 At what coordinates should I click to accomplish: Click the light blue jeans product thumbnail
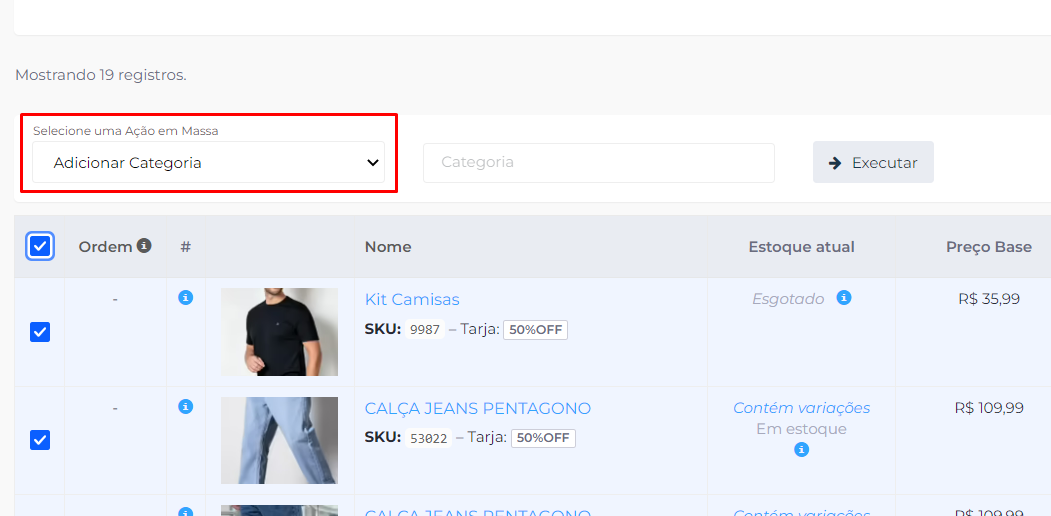pyautogui.click(x=280, y=440)
